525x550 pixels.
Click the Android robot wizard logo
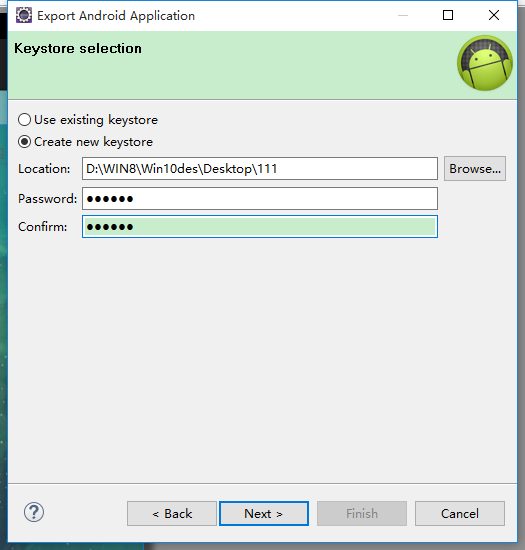click(x=485, y=63)
